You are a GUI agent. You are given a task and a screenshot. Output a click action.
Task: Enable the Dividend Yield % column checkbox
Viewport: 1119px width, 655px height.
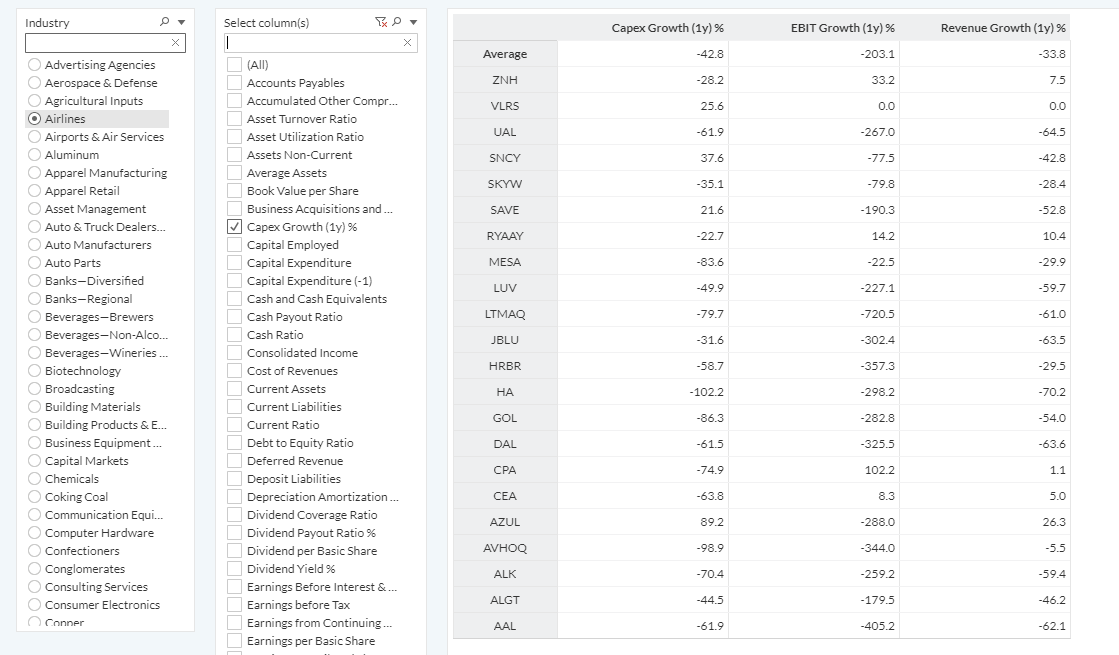click(234, 568)
